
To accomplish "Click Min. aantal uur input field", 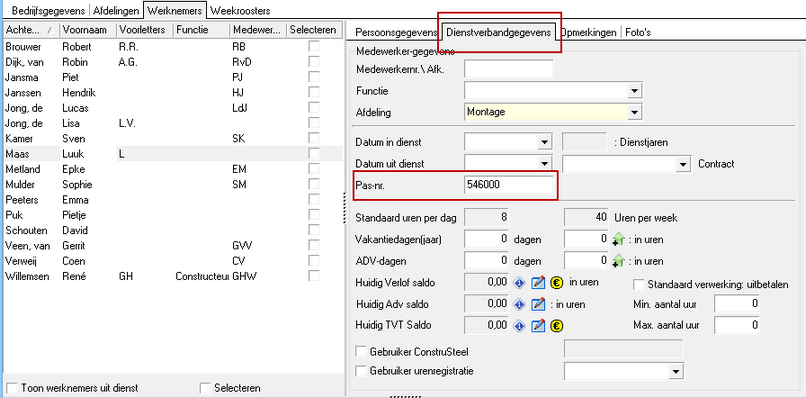I will pos(737,304).
